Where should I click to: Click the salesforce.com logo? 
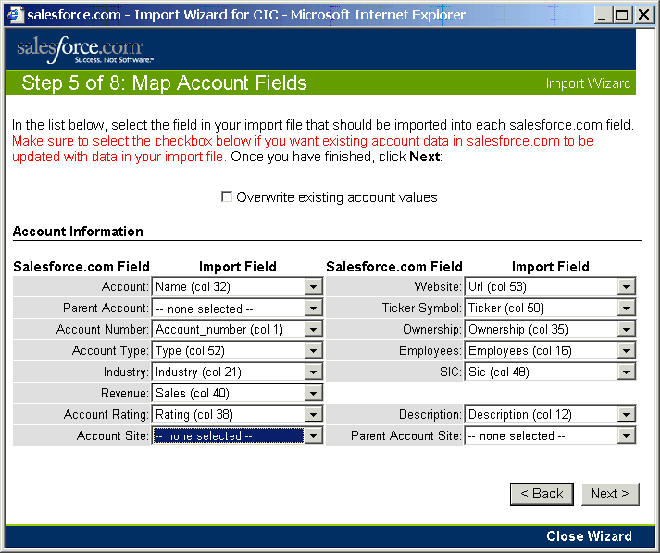click(x=85, y=49)
